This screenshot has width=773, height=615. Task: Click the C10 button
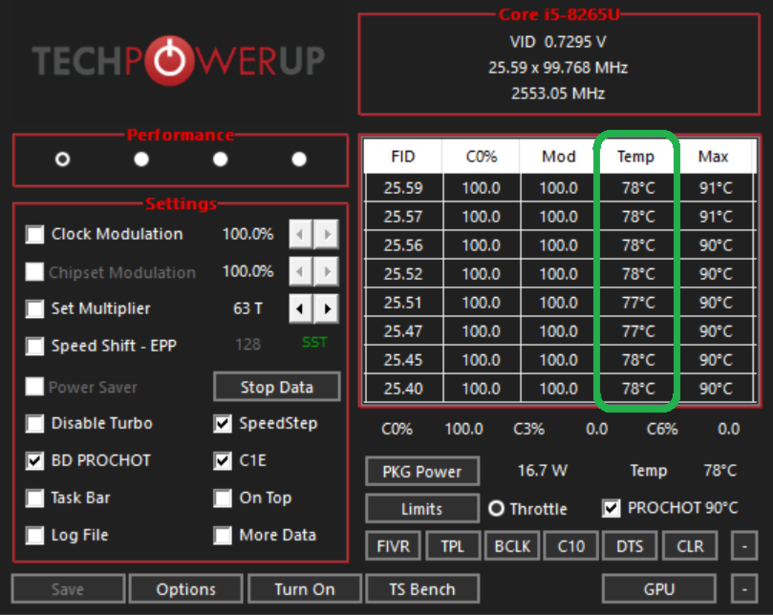pyautogui.click(x=571, y=546)
